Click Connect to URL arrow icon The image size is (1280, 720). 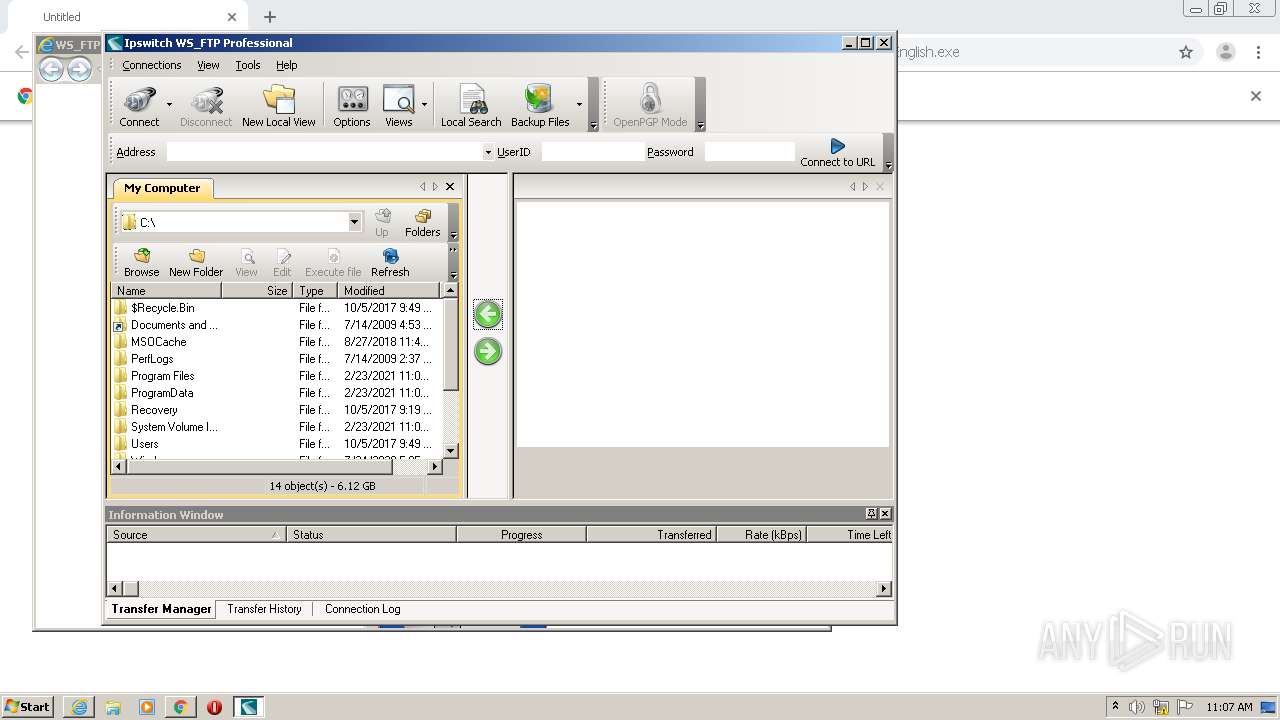point(838,152)
